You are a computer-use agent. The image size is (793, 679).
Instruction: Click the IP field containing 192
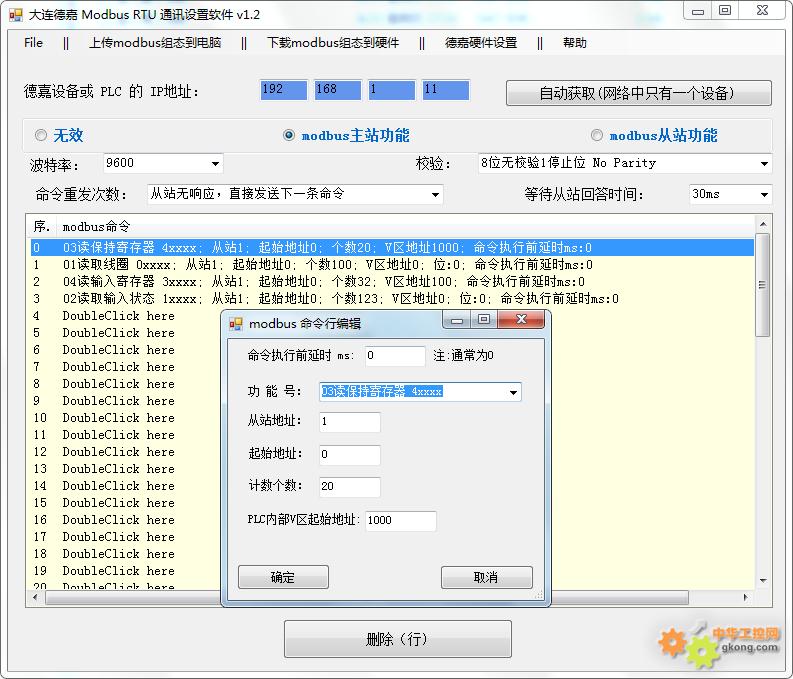pos(284,90)
